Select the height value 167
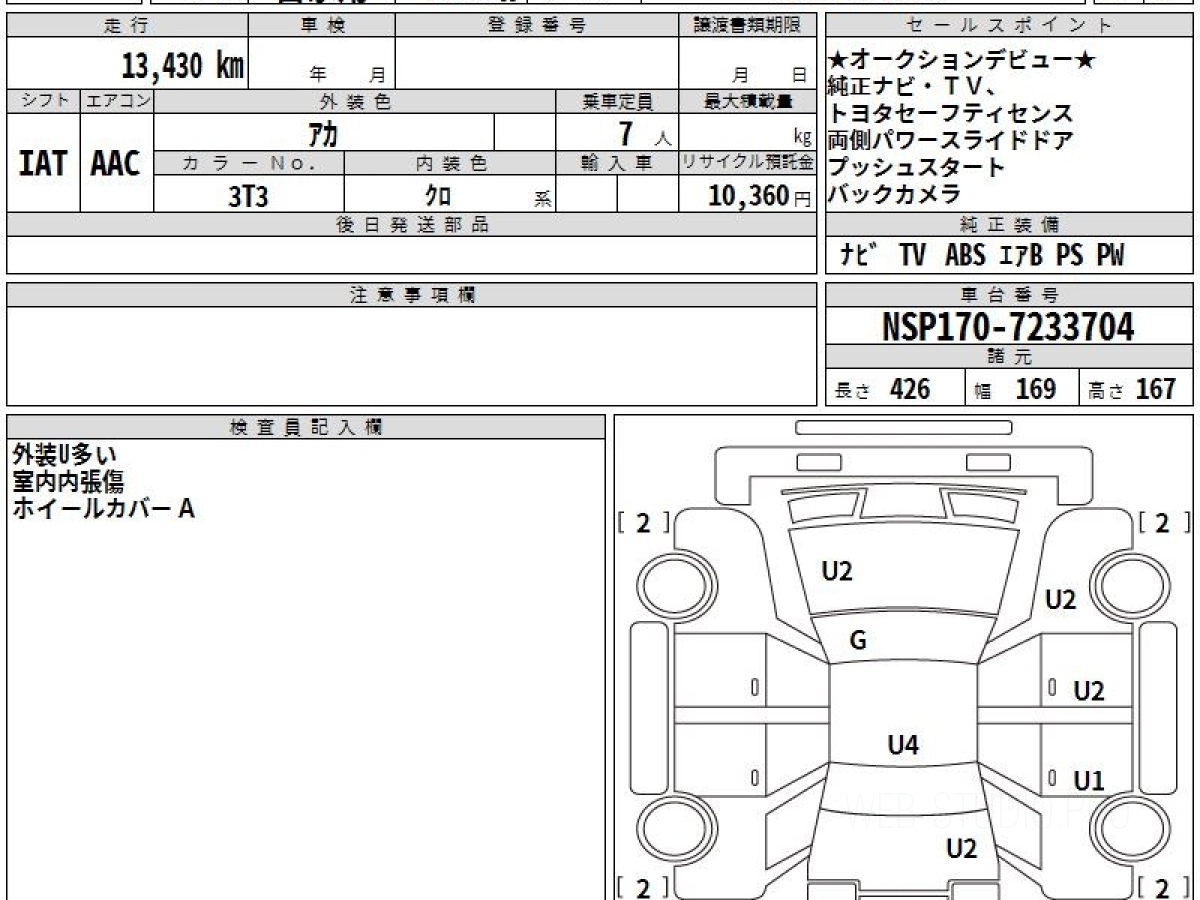 coord(1156,389)
